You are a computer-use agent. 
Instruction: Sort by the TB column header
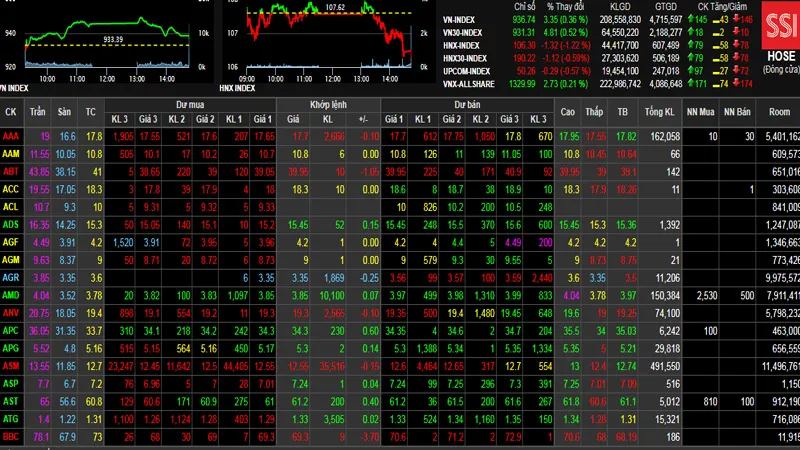[x=622, y=112]
